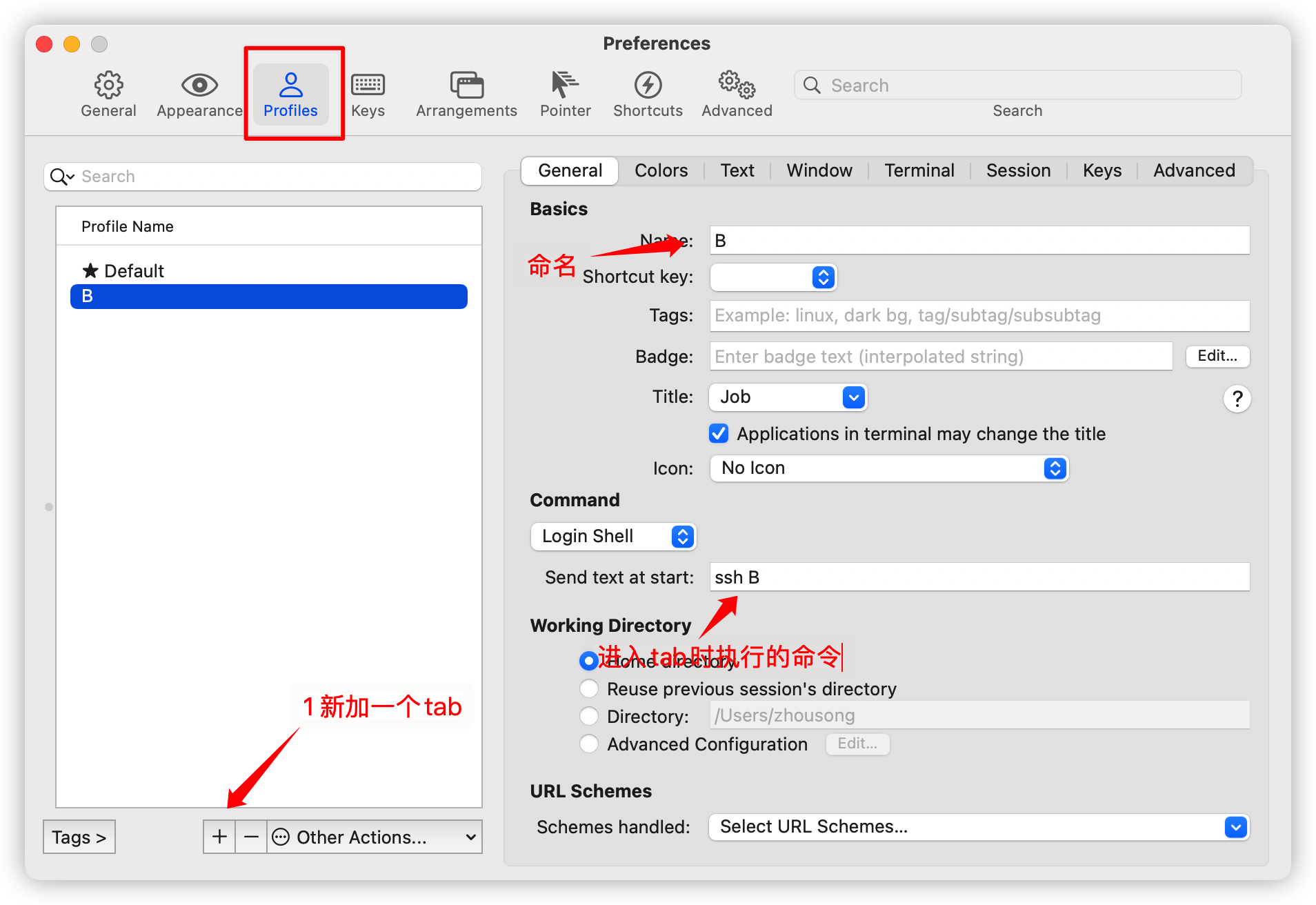Switch to the profile Advanced tab
The height and width of the screenshot is (905, 1316).
coord(1194,171)
